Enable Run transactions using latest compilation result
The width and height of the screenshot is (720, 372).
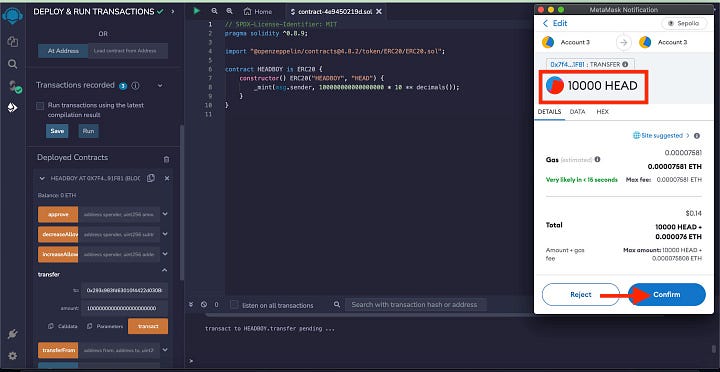pos(40,106)
